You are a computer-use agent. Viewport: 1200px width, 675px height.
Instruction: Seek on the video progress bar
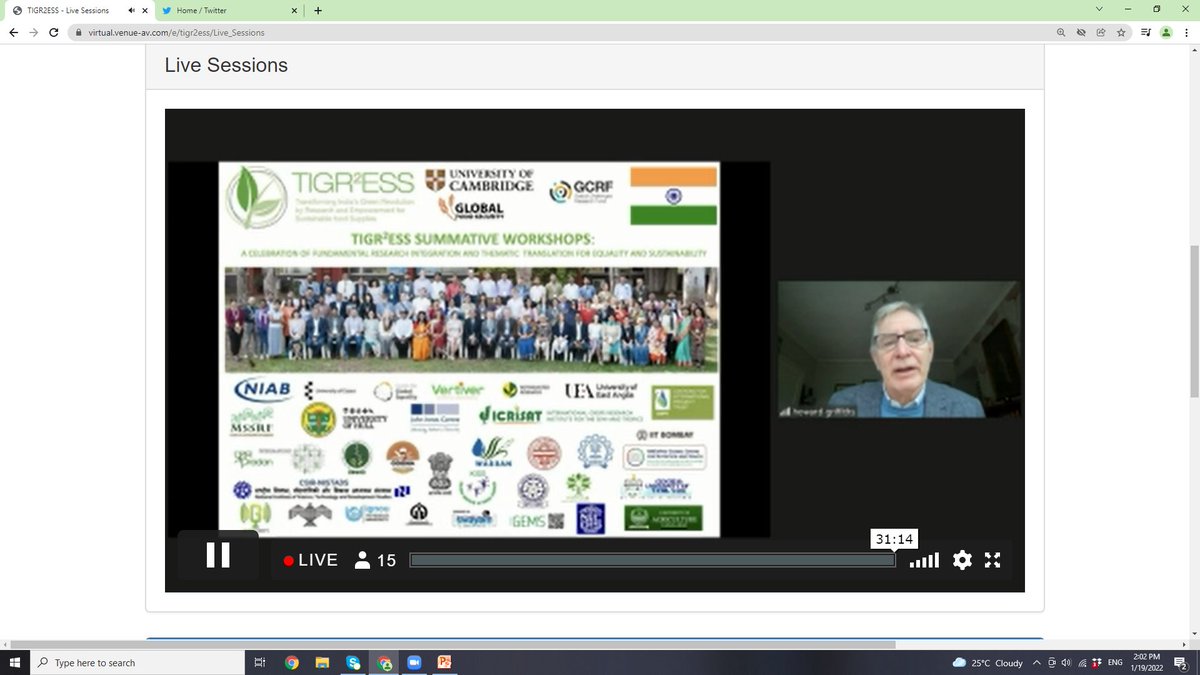[652, 560]
